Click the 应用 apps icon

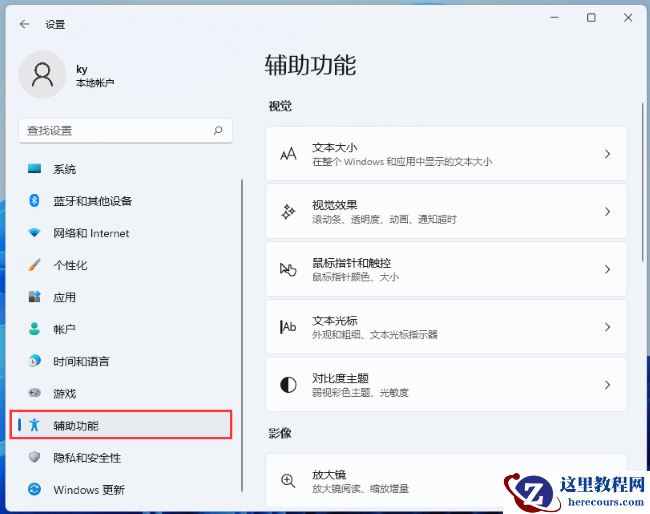[34, 296]
